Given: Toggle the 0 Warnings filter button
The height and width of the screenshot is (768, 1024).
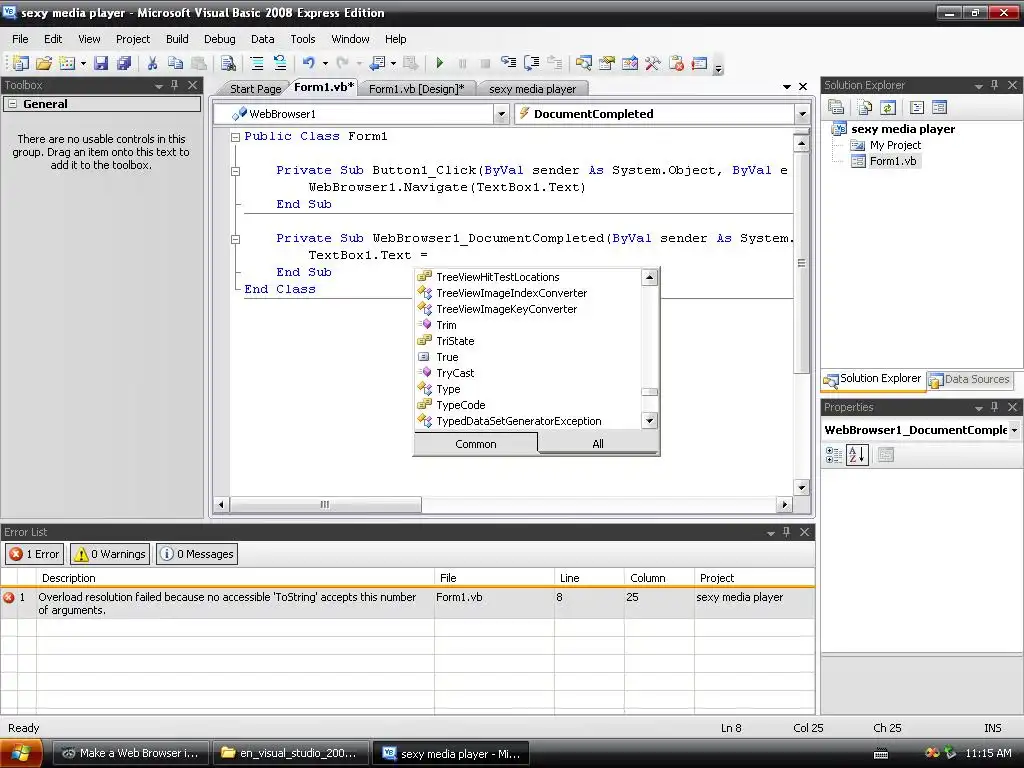Looking at the screenshot, I should click(110, 554).
